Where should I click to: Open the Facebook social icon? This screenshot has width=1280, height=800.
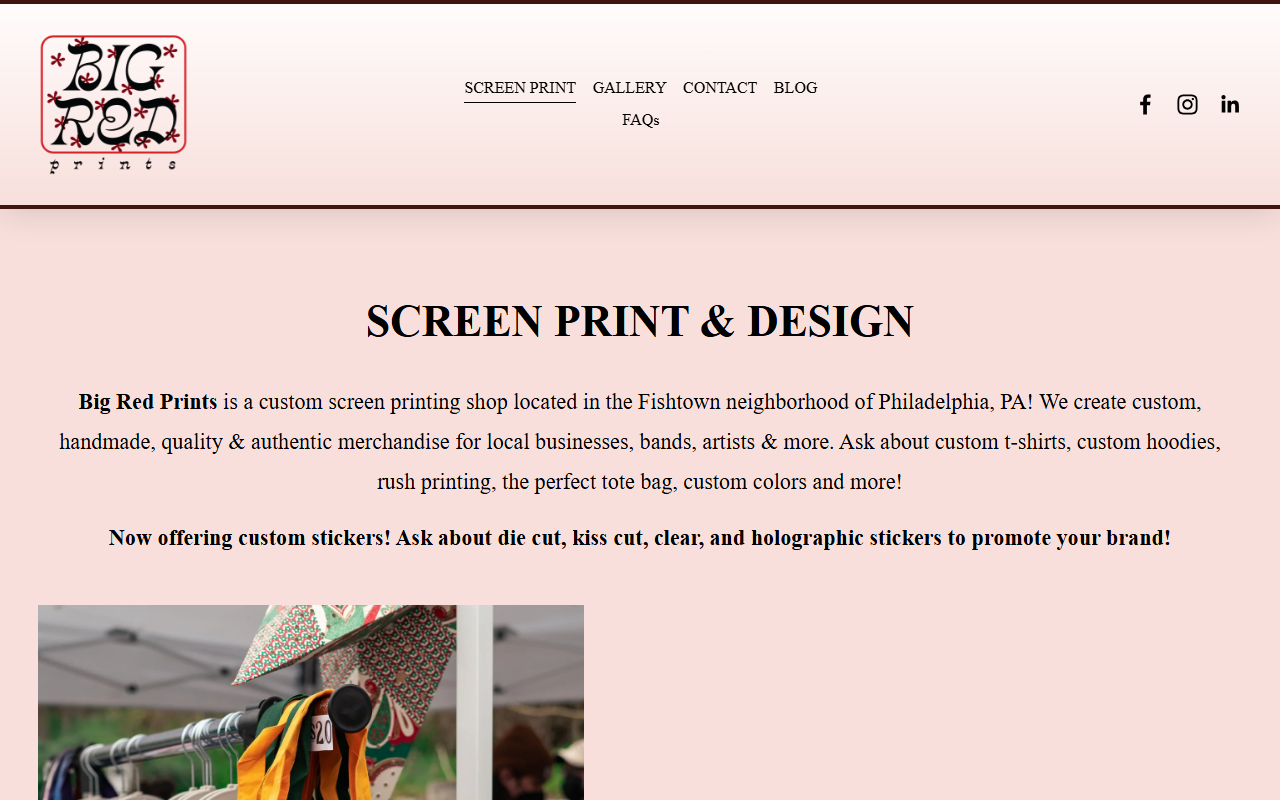pos(1145,104)
